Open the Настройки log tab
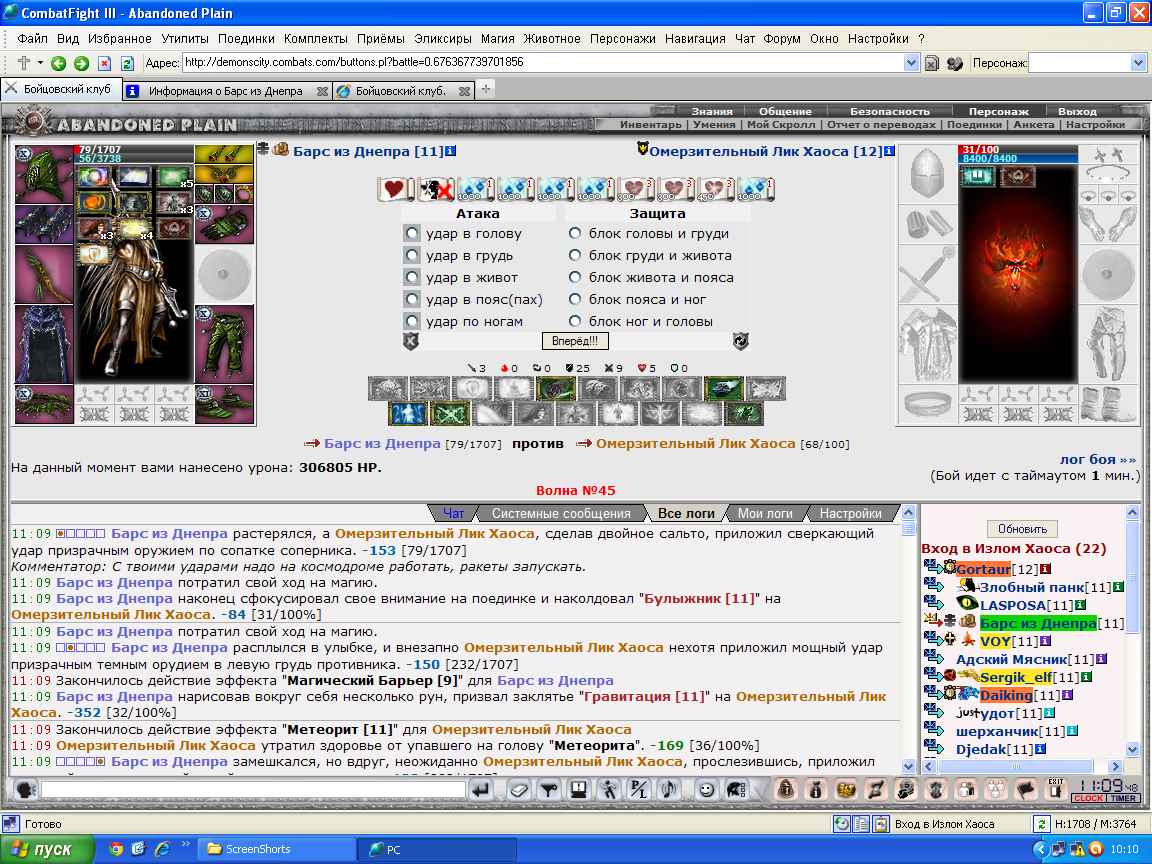This screenshot has height=864, width=1152. point(850,514)
